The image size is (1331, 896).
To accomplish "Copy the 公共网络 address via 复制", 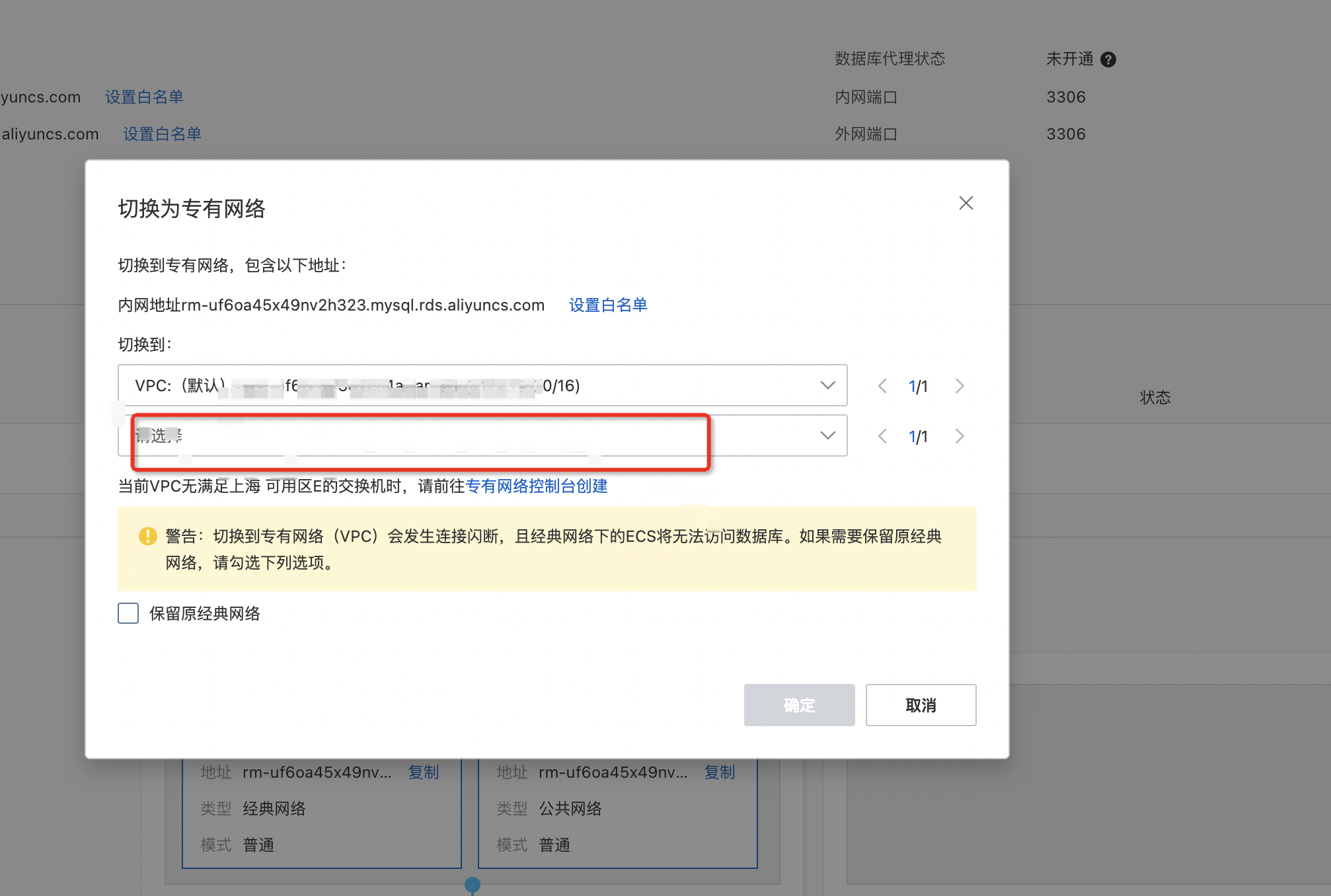I will coord(719,772).
